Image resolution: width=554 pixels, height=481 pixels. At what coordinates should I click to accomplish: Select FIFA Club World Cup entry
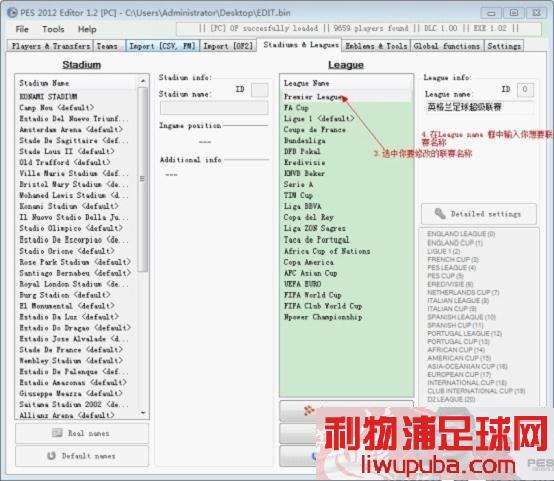pyautogui.click(x=346, y=306)
